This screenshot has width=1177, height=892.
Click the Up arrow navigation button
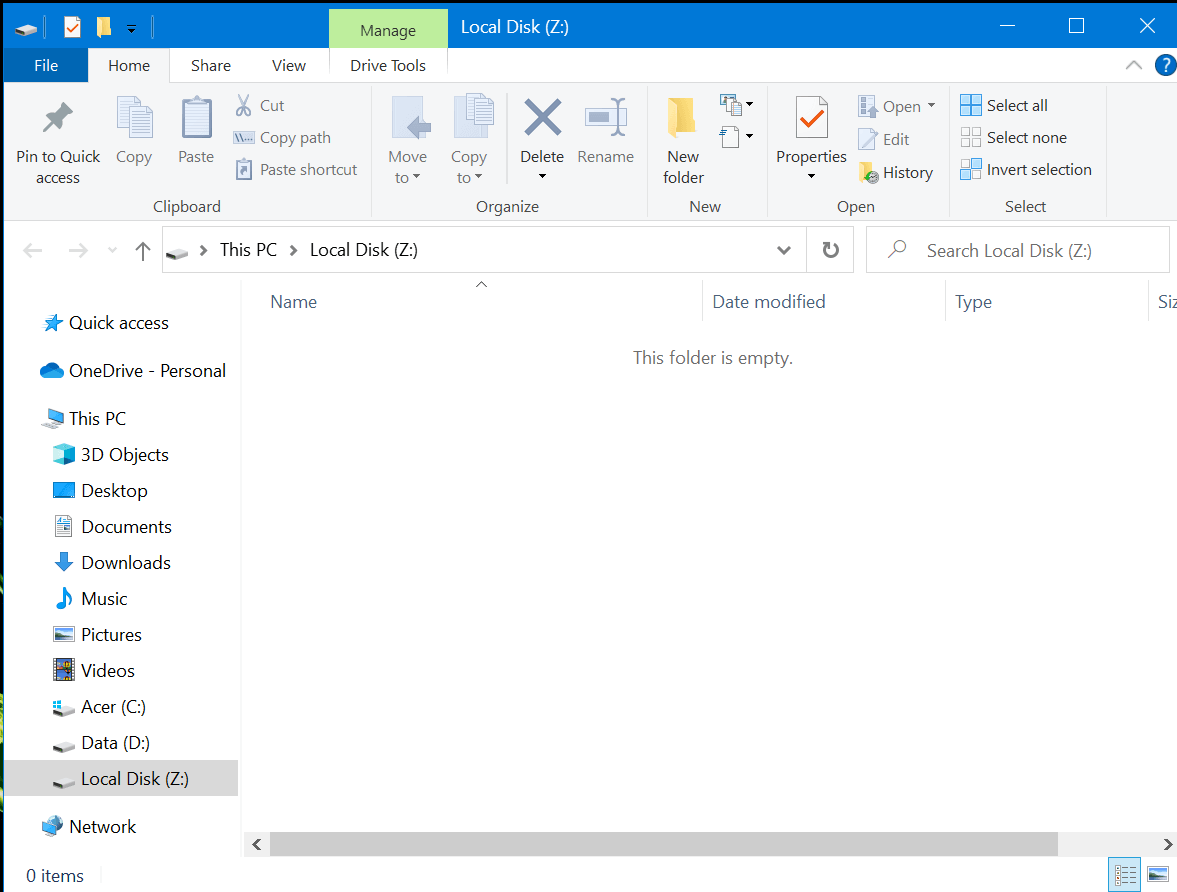tap(143, 250)
